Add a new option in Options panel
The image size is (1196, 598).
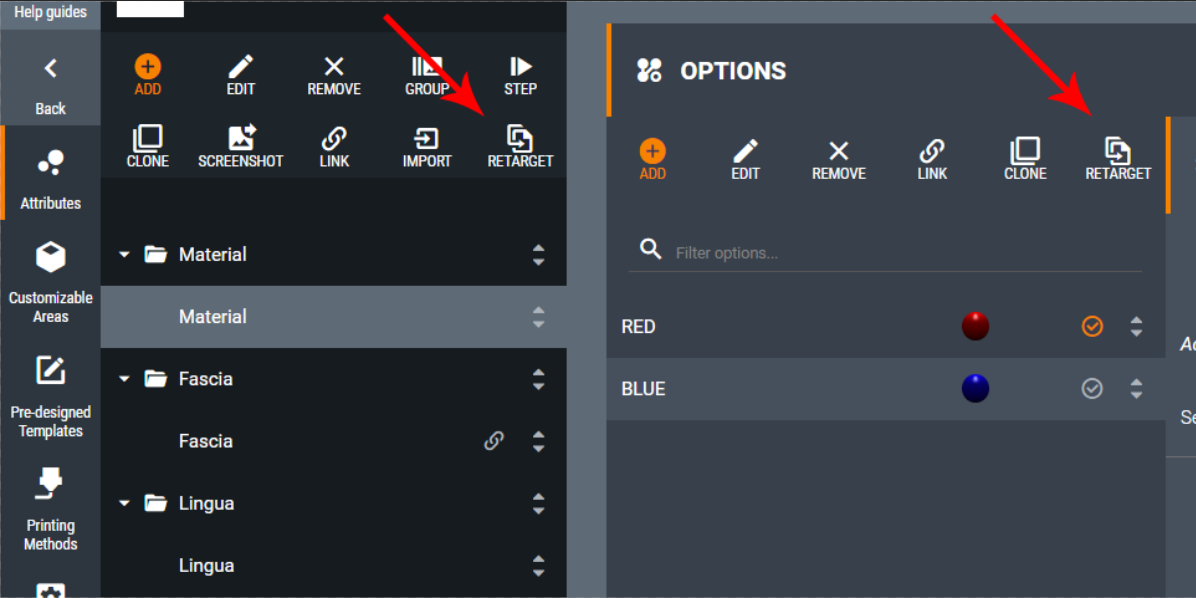[x=653, y=160]
